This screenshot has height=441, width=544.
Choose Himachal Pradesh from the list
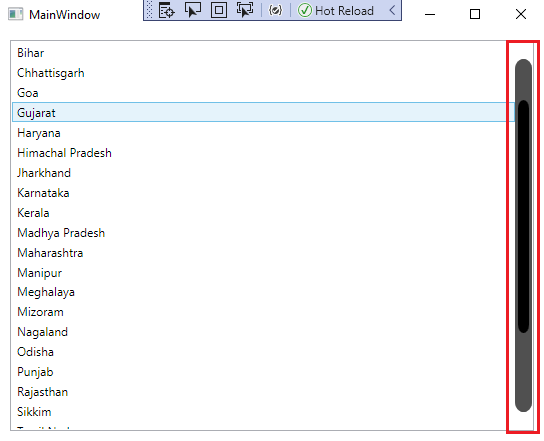tap(263, 153)
